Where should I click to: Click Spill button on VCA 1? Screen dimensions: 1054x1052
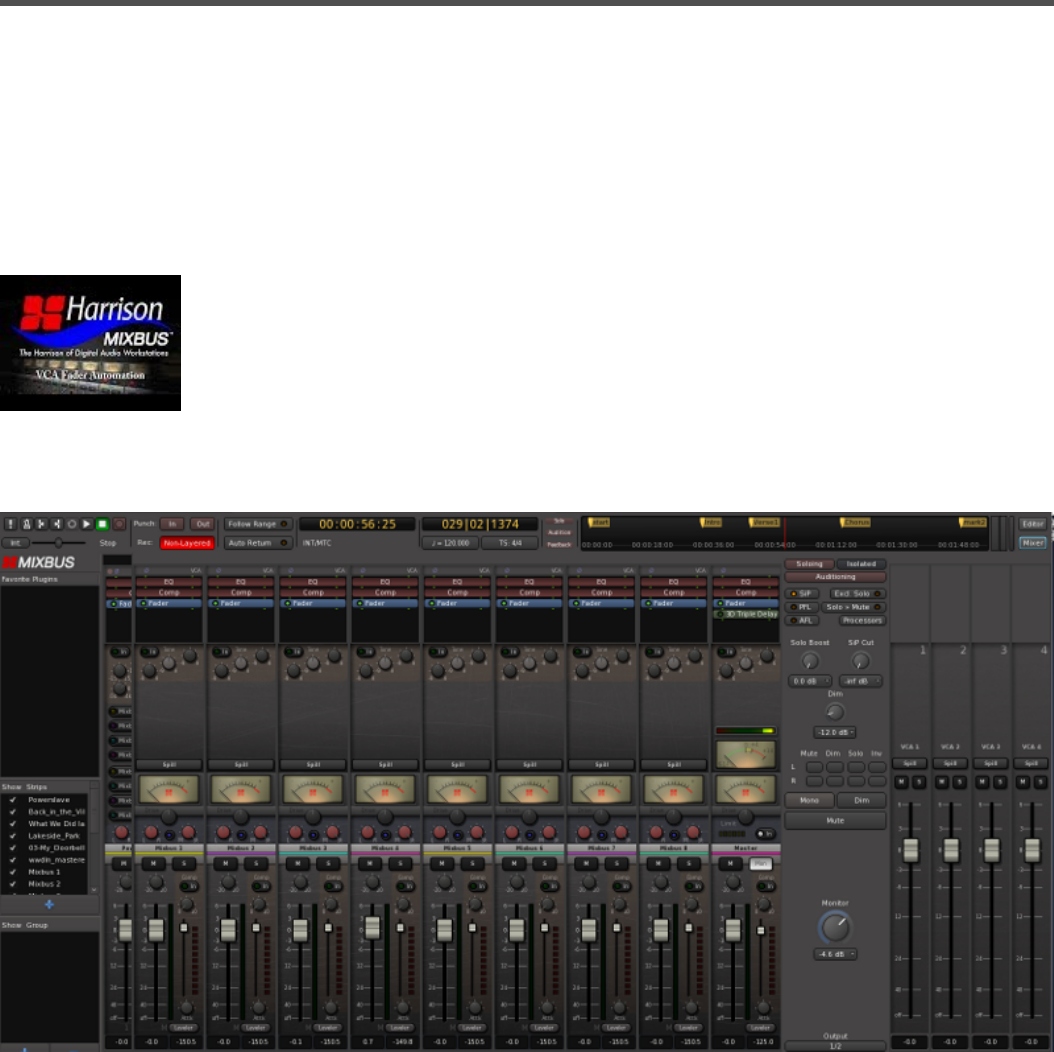coord(909,764)
